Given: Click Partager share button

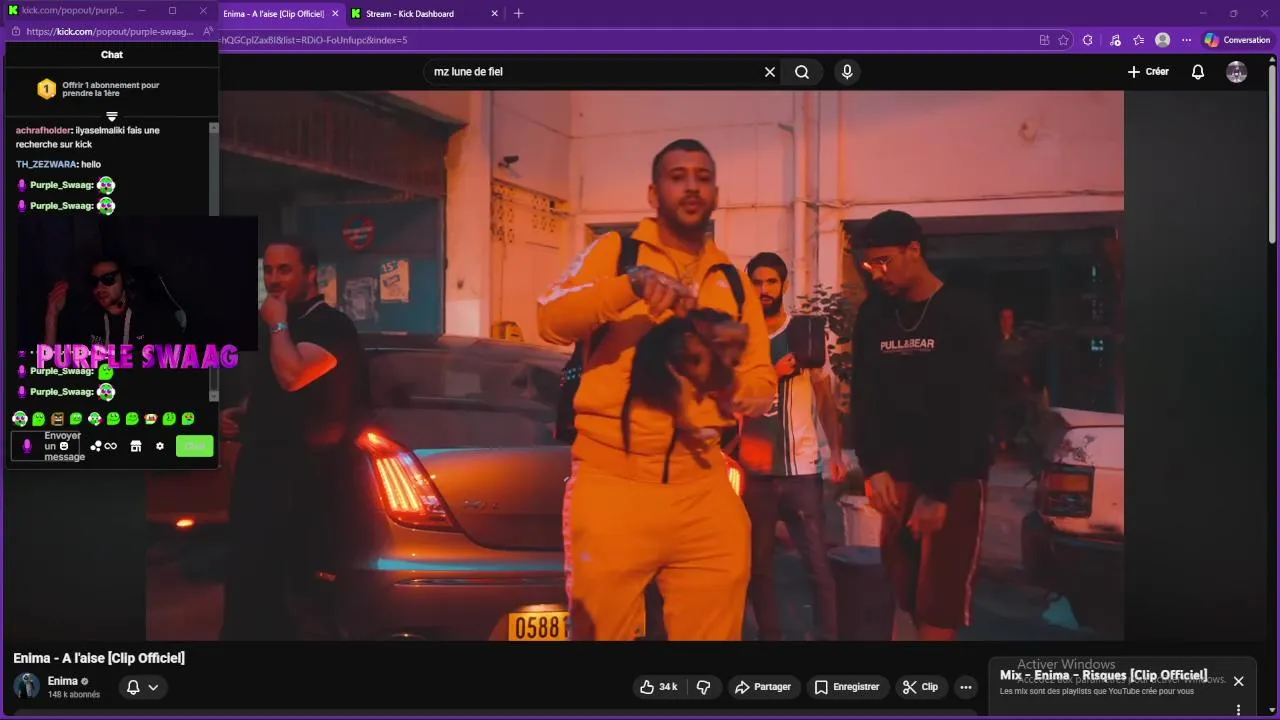Looking at the screenshot, I should pos(762,687).
